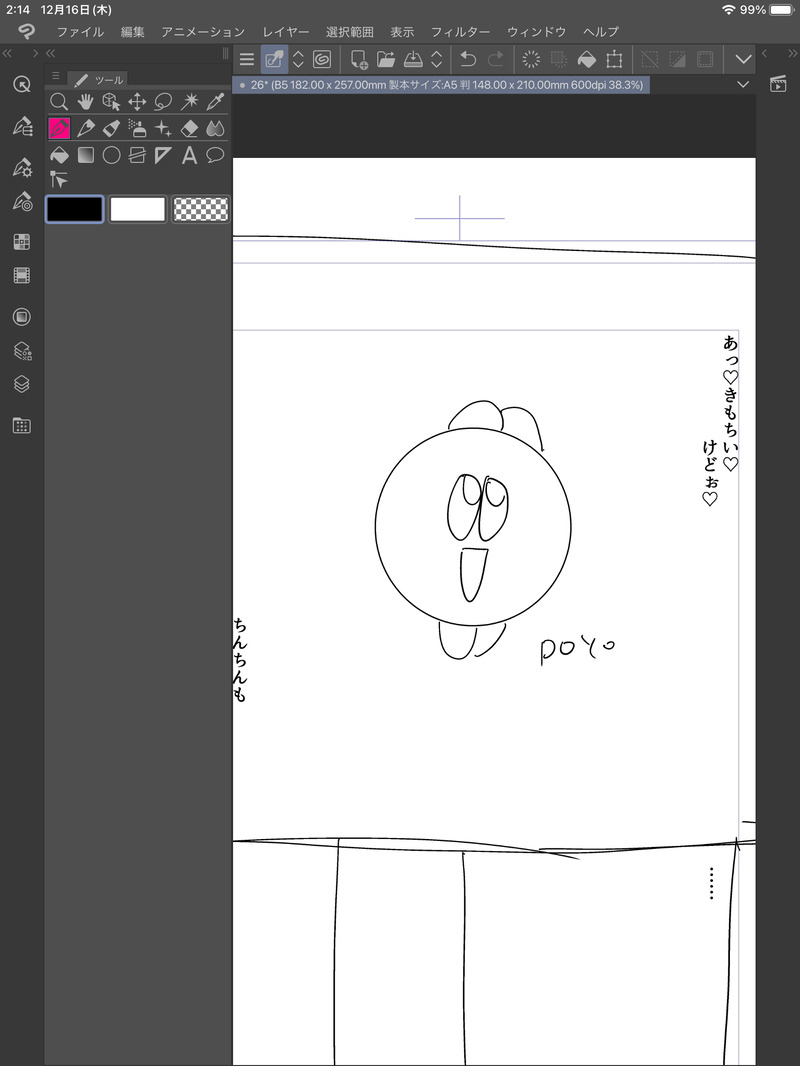Select black main color swatch
Viewport: 800px width, 1066px height.
(75, 209)
